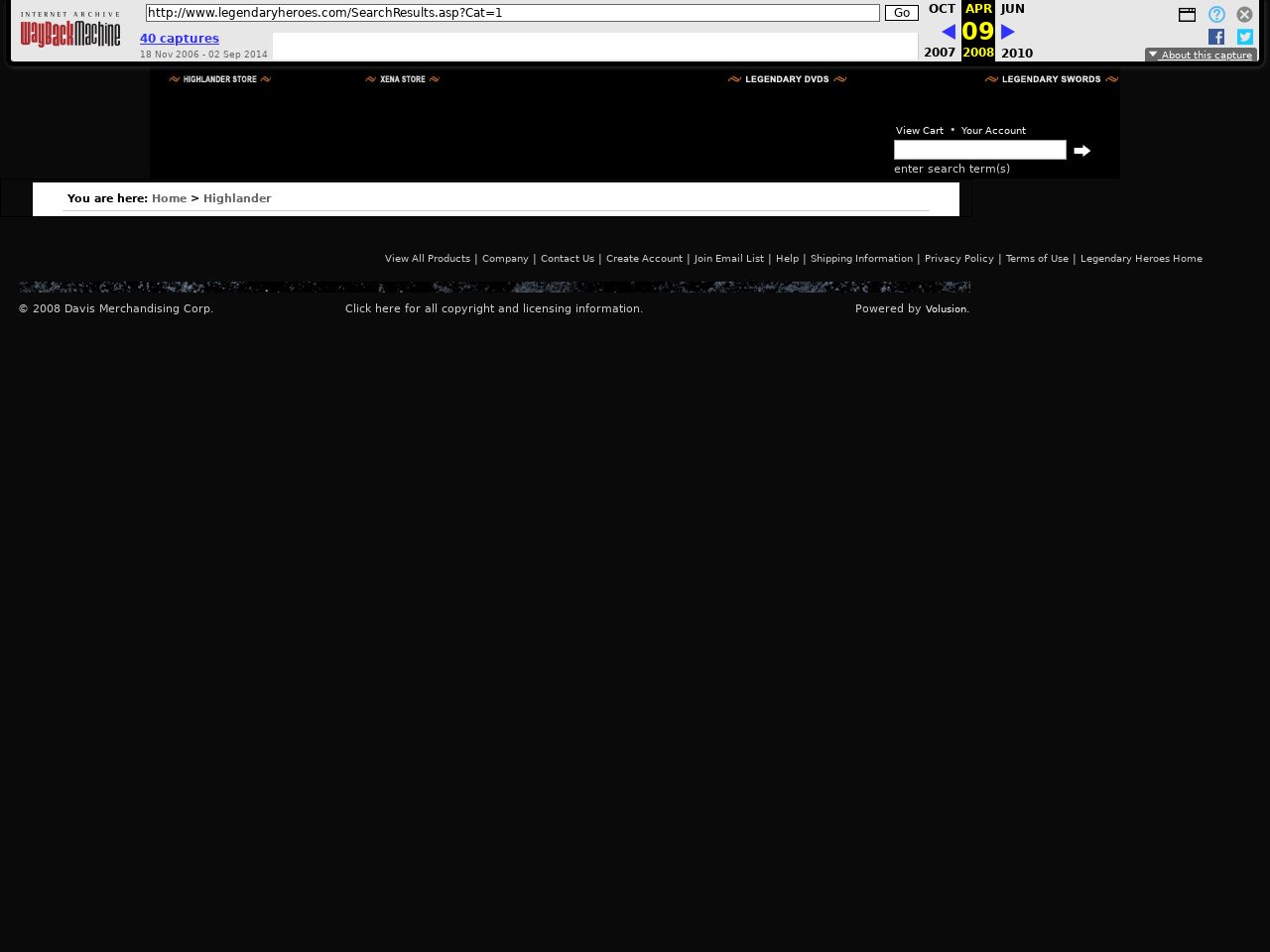This screenshot has height=952, width=1270.
Task: Jump to 2007 capture year
Action: (939, 53)
